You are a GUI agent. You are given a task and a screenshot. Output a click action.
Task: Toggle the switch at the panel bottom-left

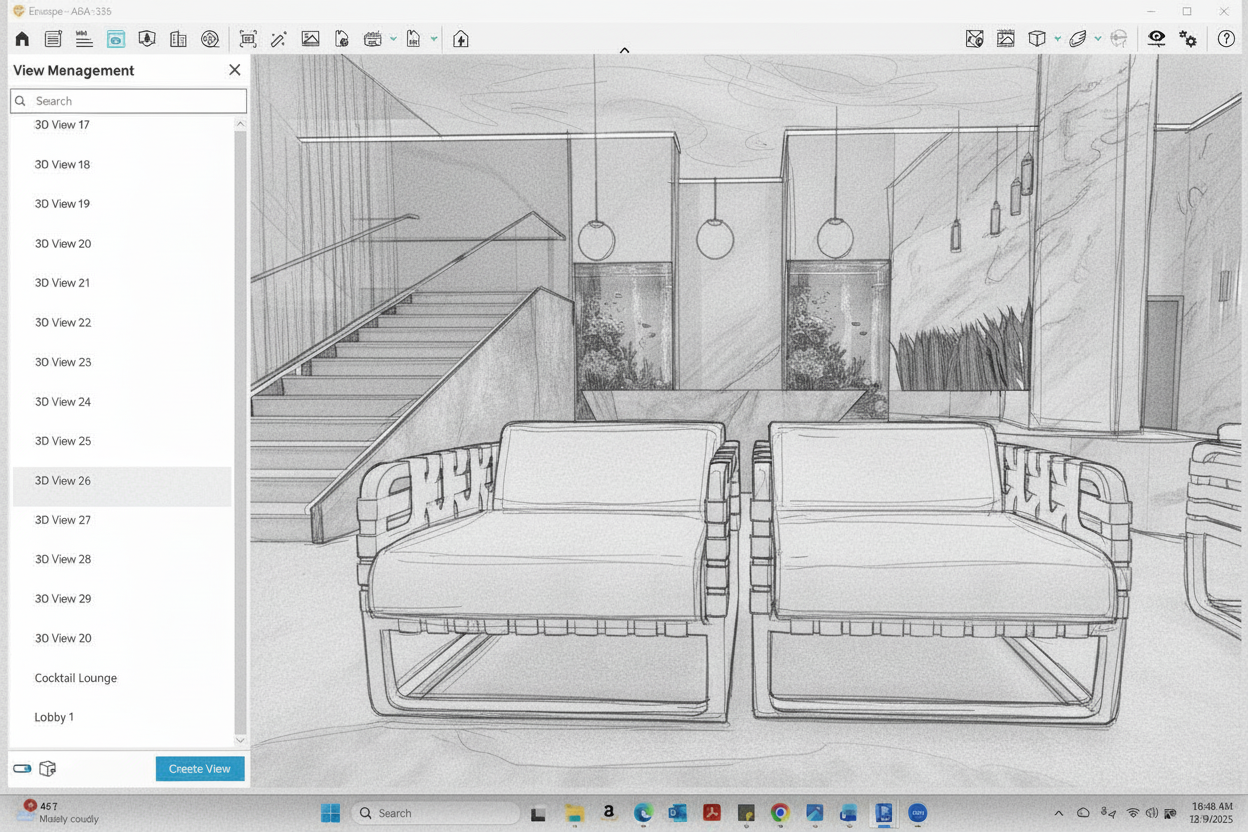point(22,769)
